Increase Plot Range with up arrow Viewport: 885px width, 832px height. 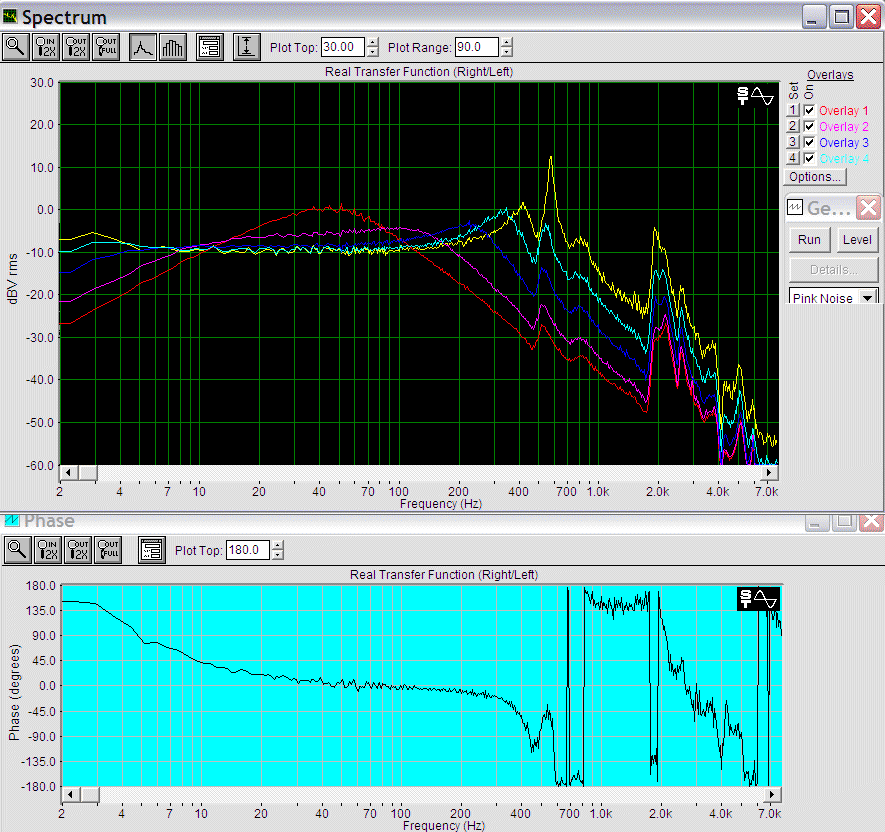pos(507,42)
